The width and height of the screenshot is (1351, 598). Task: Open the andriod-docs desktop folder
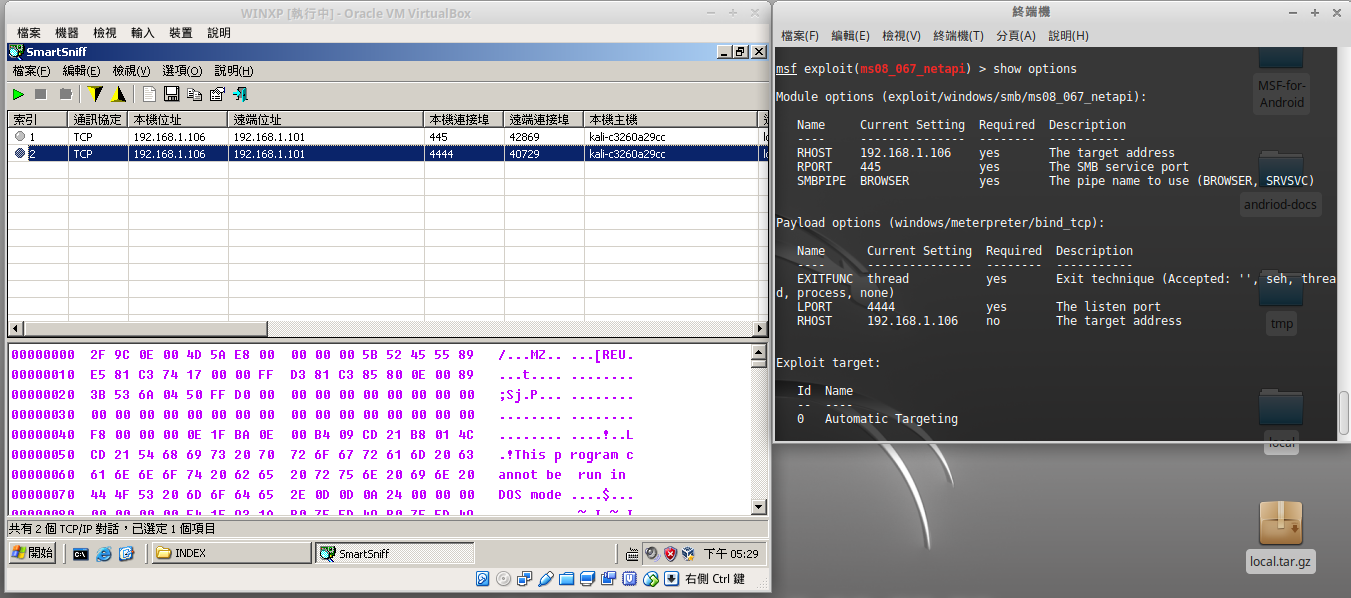[x=1281, y=185]
